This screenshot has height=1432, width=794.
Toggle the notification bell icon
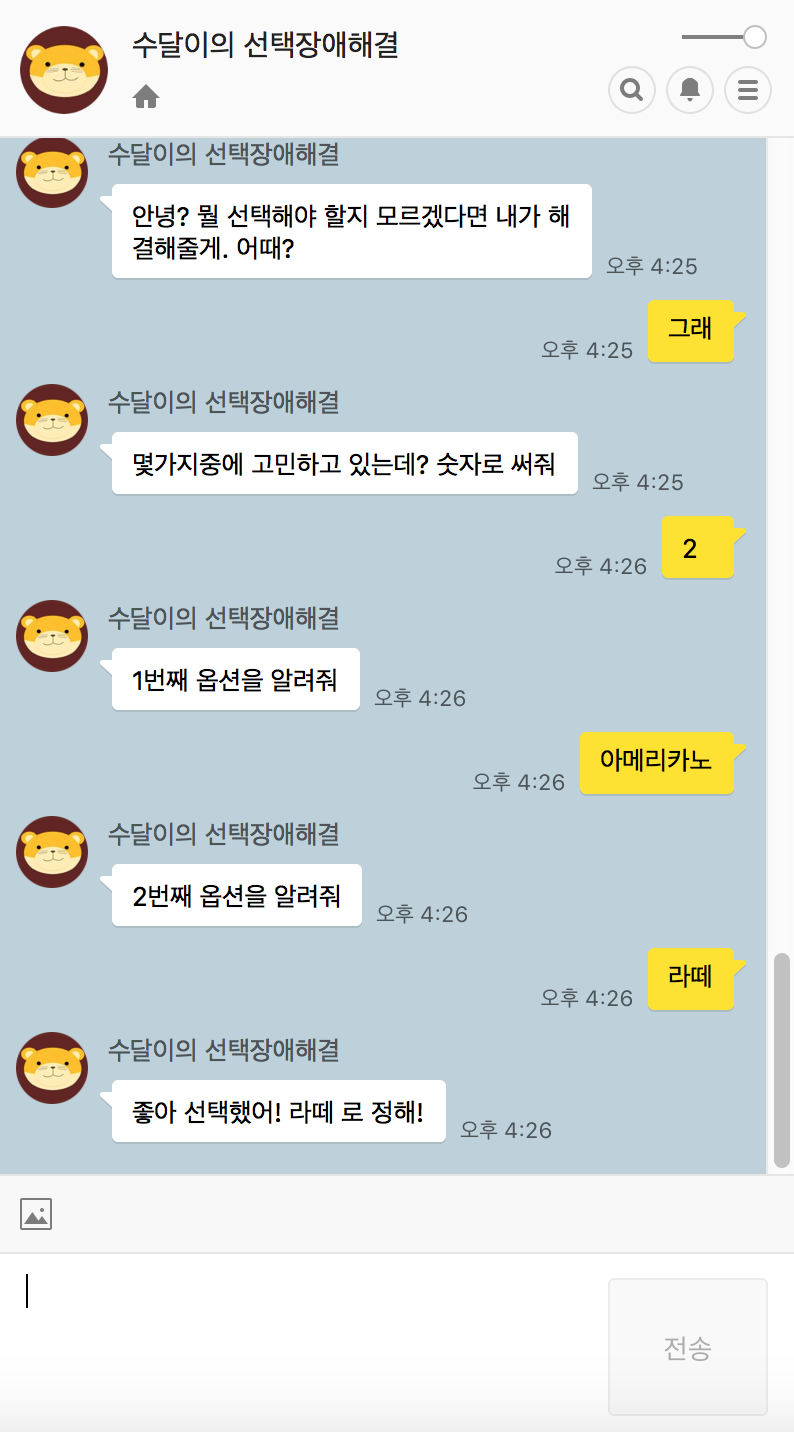click(x=690, y=90)
